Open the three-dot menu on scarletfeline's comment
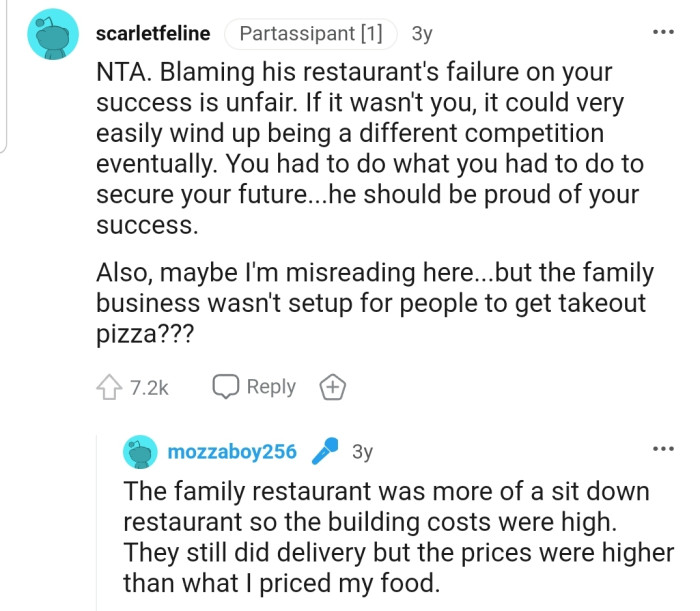 [x=662, y=33]
